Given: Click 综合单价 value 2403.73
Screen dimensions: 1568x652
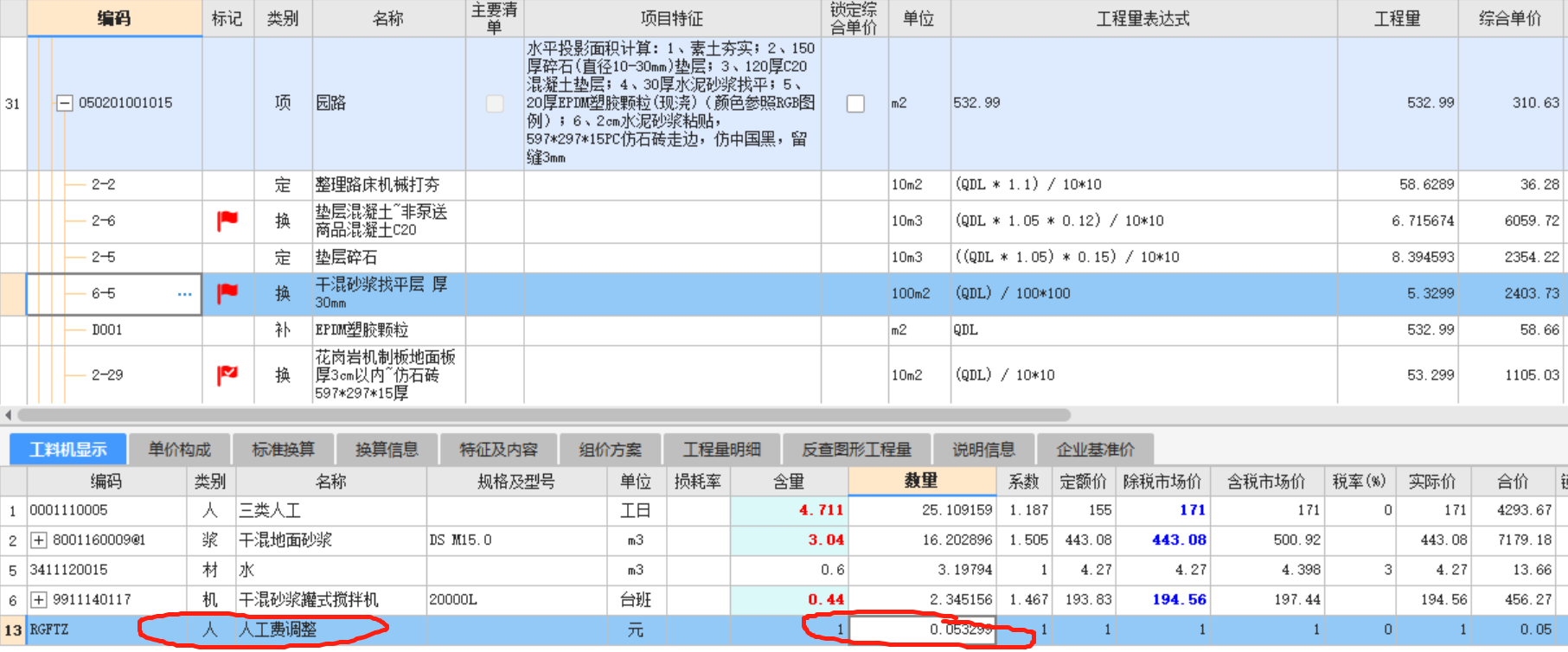Looking at the screenshot, I should click(x=1532, y=294).
